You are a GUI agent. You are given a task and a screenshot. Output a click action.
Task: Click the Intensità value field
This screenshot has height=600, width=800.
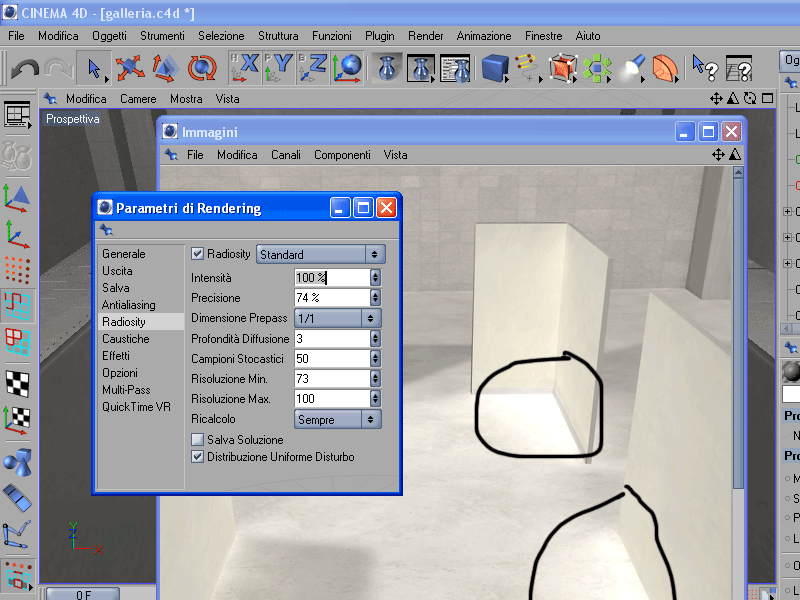click(332, 278)
